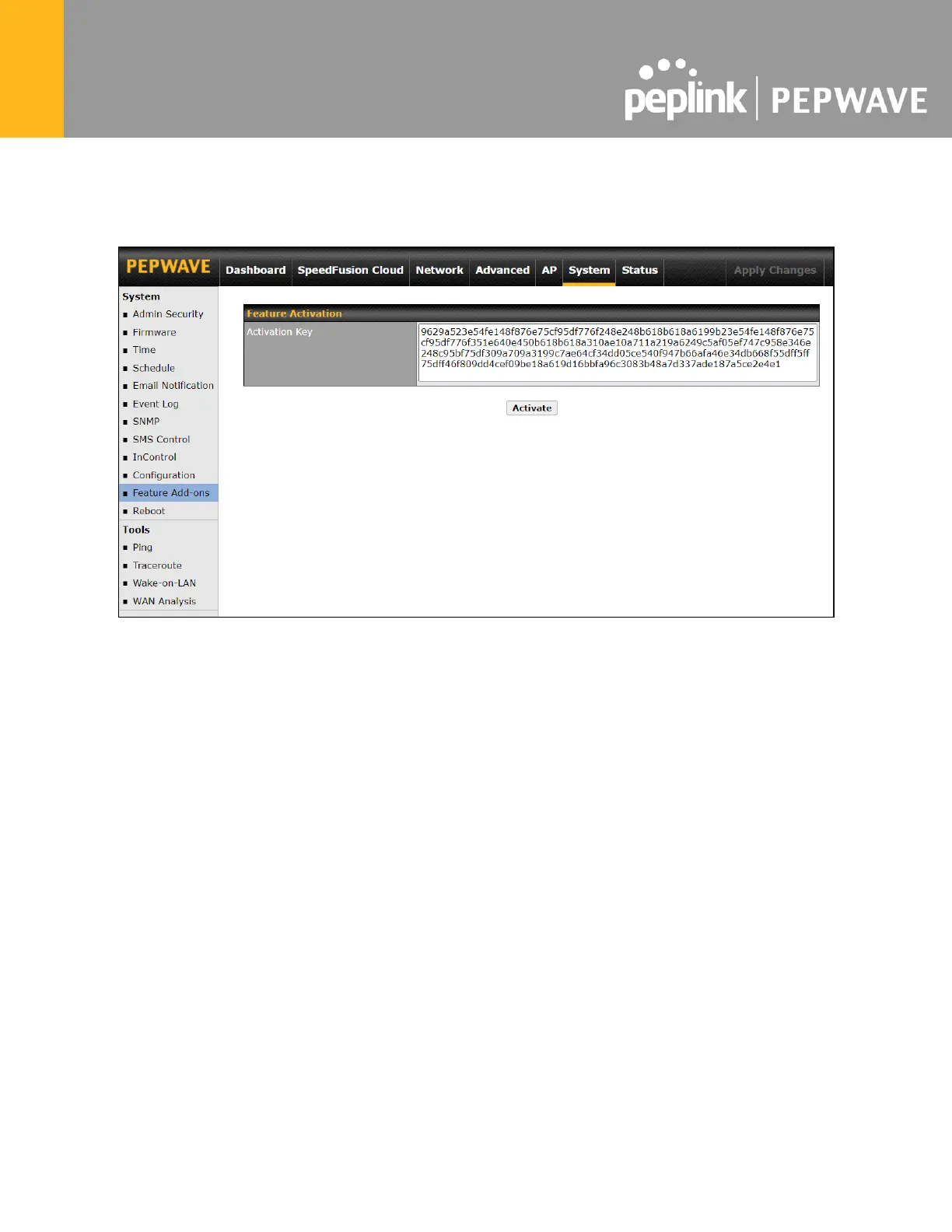Open WAN Analysis tool
Screen dimensions: 952x1232
pyautogui.click(x=164, y=601)
